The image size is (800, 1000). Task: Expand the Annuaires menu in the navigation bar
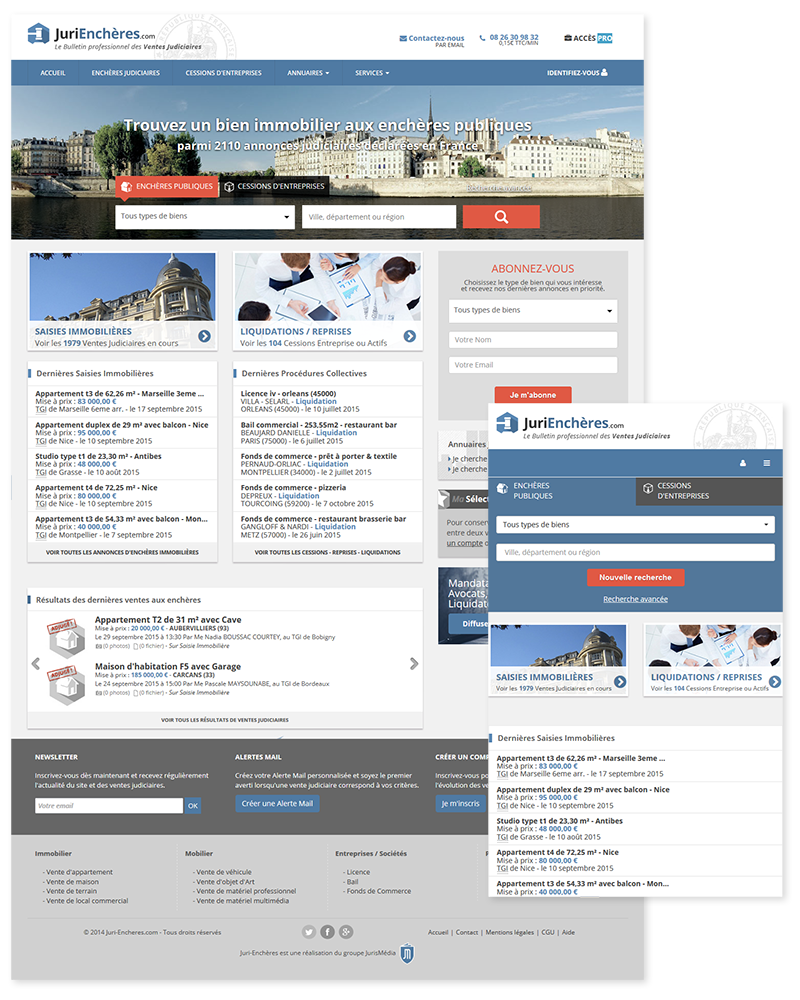pyautogui.click(x=308, y=73)
